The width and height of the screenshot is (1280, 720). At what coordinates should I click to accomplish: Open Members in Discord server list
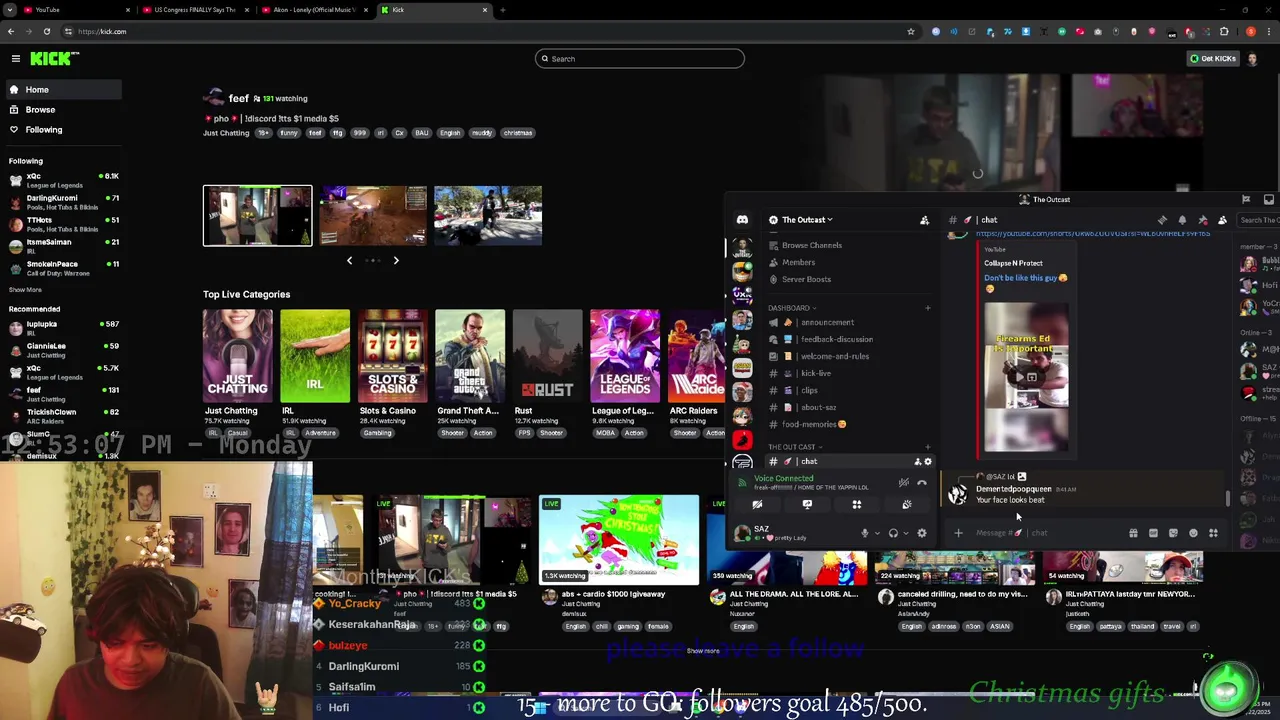(848, 263)
